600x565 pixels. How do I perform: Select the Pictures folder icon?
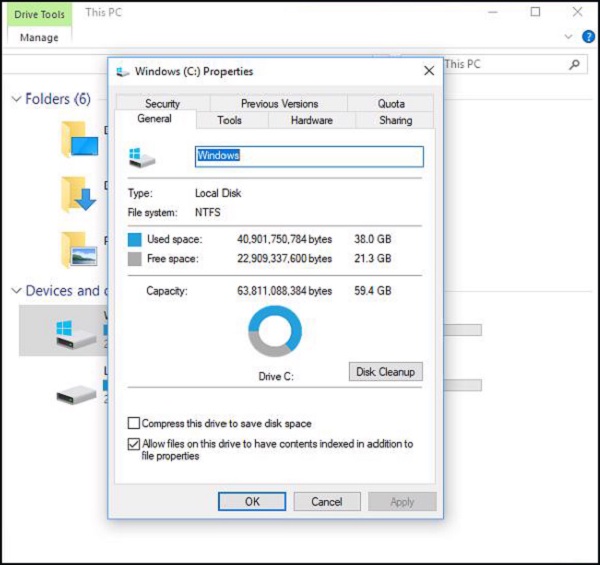pyautogui.click(x=79, y=249)
